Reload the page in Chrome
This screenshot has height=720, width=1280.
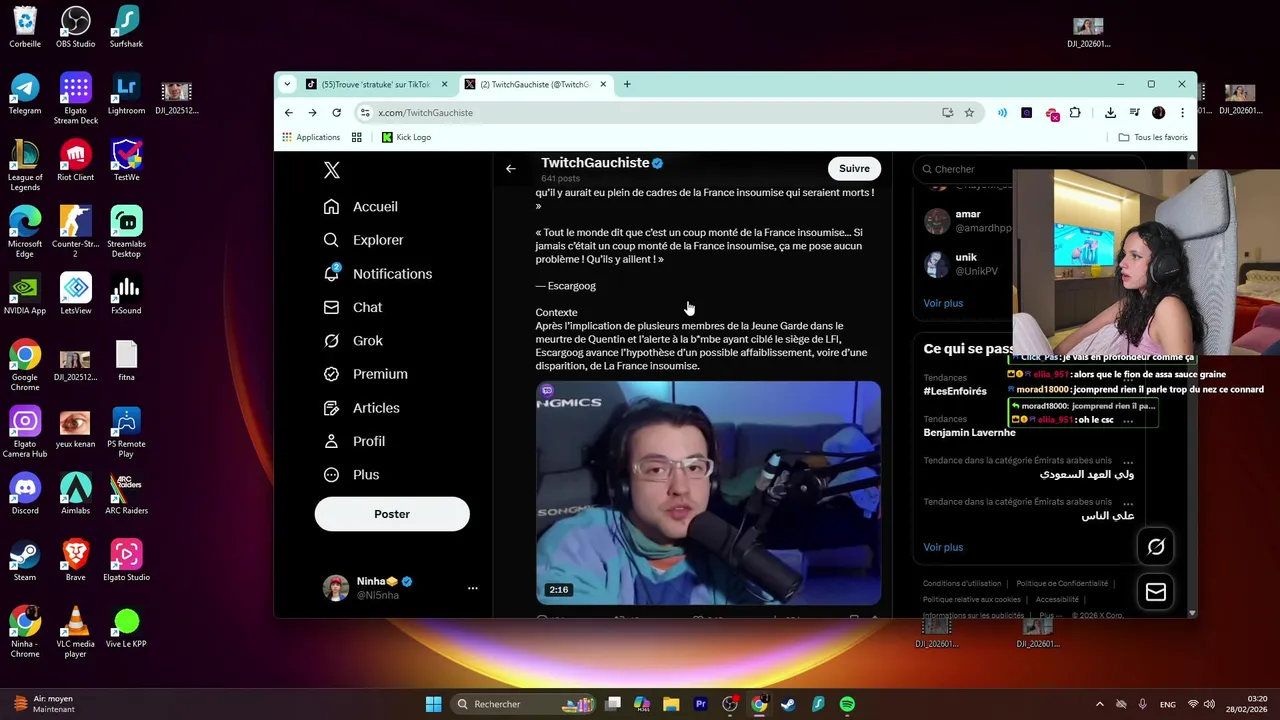(337, 113)
